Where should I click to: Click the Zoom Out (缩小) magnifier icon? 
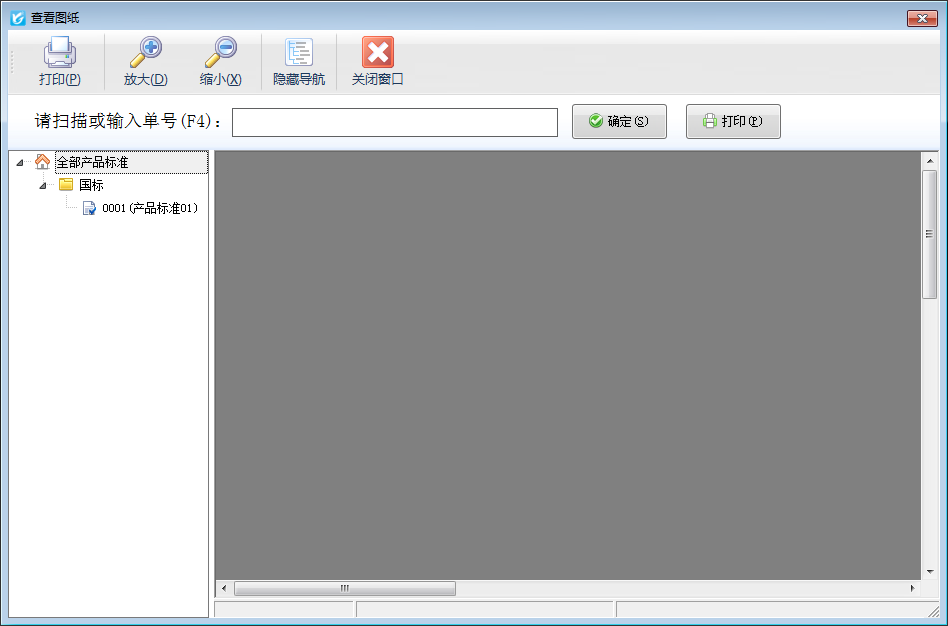pyautogui.click(x=220, y=53)
